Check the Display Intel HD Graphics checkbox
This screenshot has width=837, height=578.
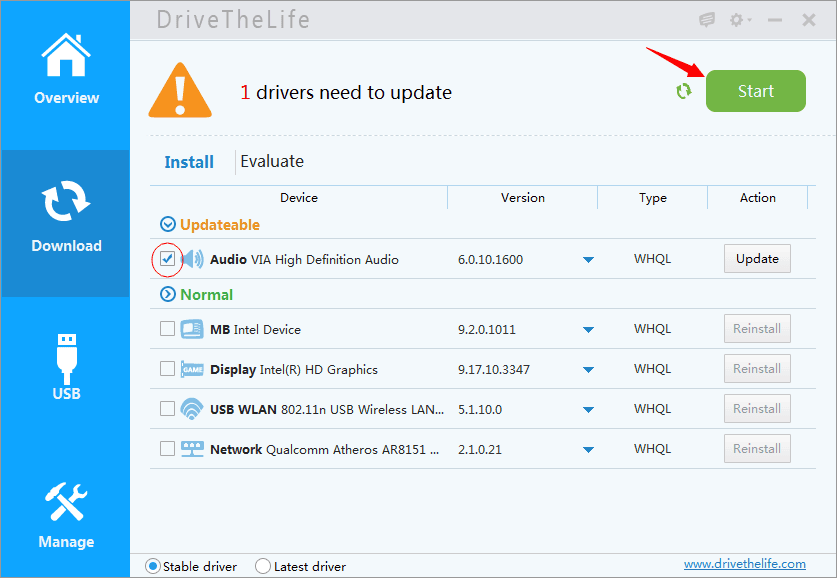tap(168, 369)
